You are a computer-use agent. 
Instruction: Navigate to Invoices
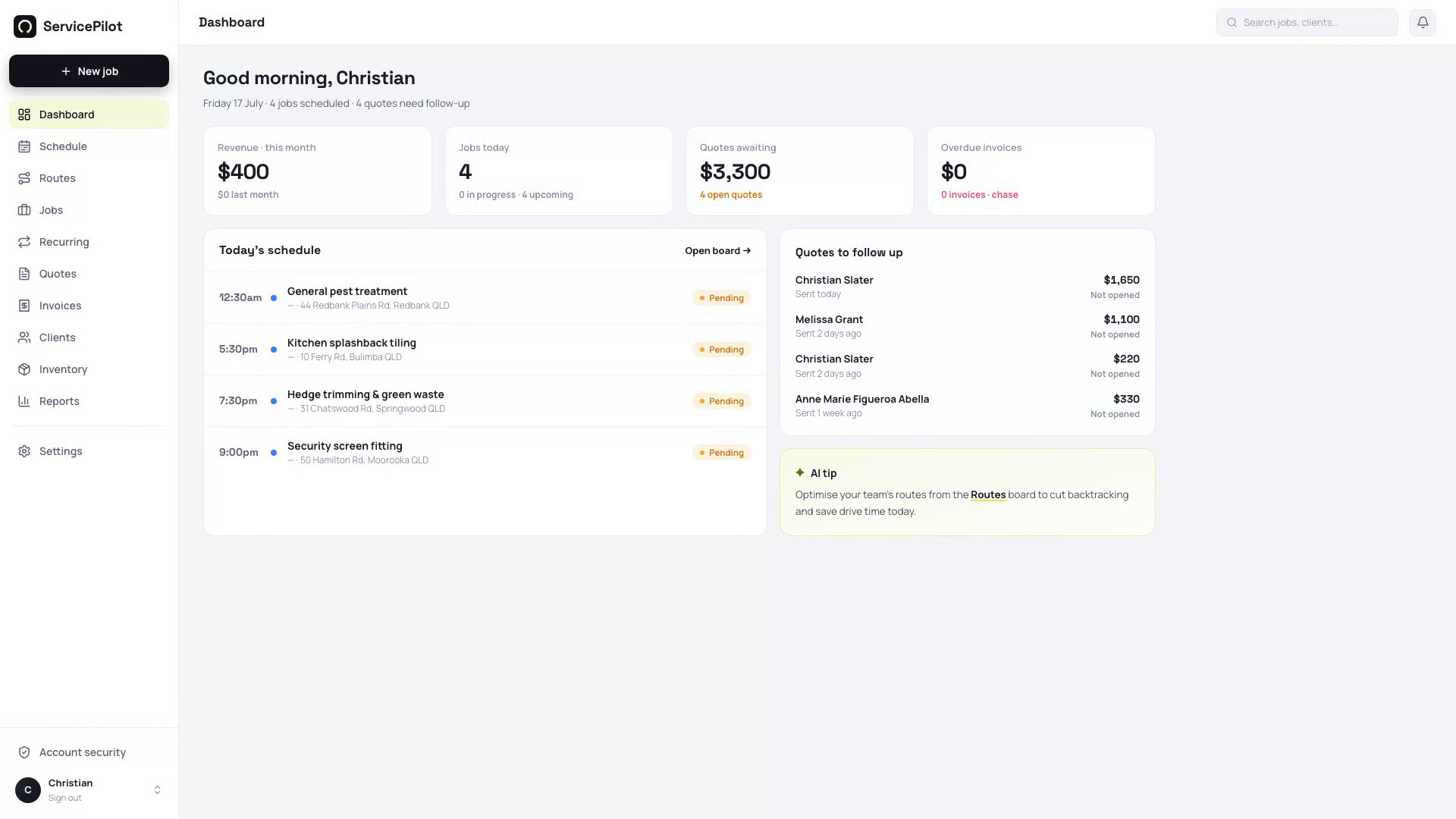click(89, 306)
